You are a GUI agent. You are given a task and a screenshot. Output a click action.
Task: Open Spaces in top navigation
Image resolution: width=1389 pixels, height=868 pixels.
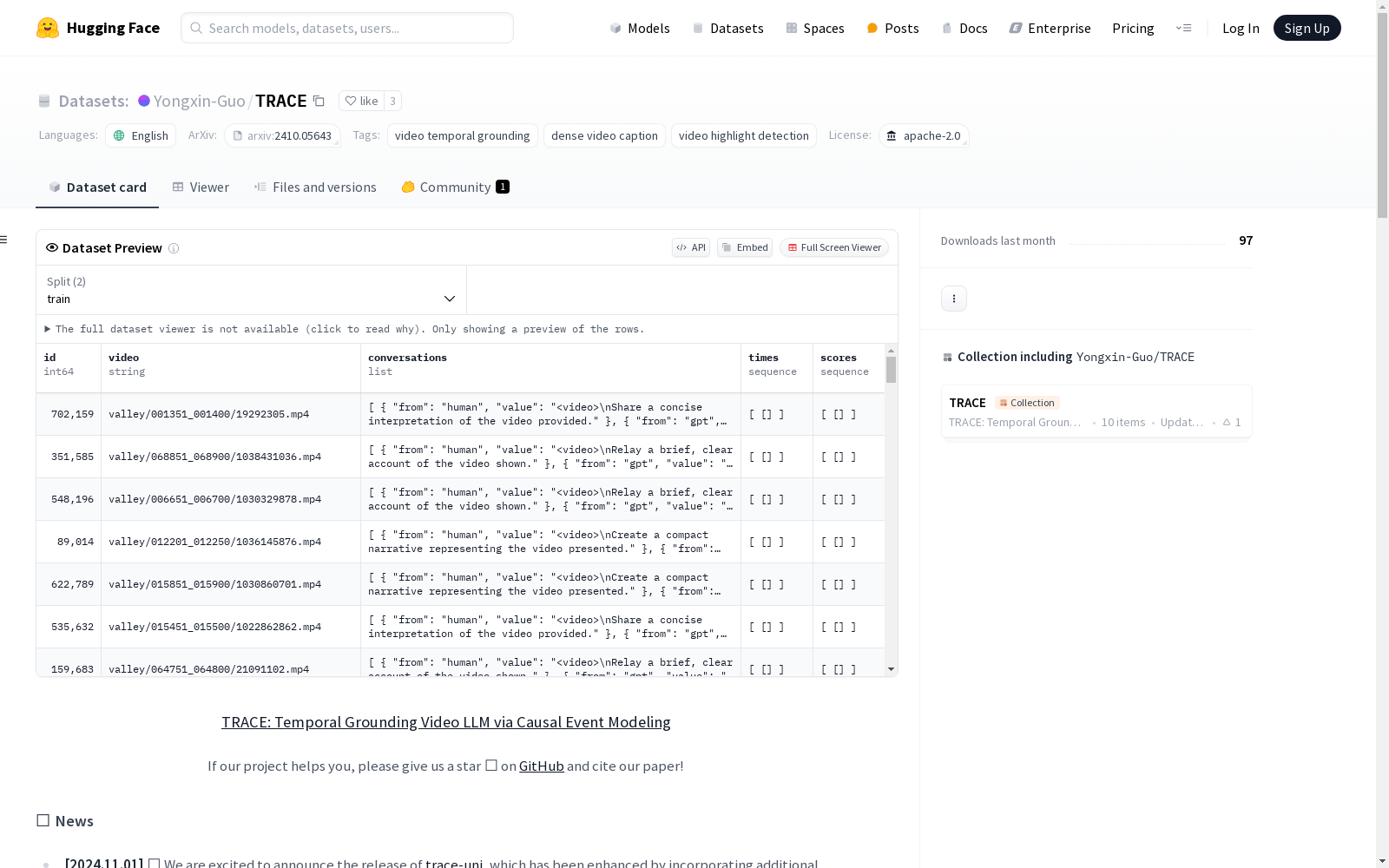click(x=814, y=28)
